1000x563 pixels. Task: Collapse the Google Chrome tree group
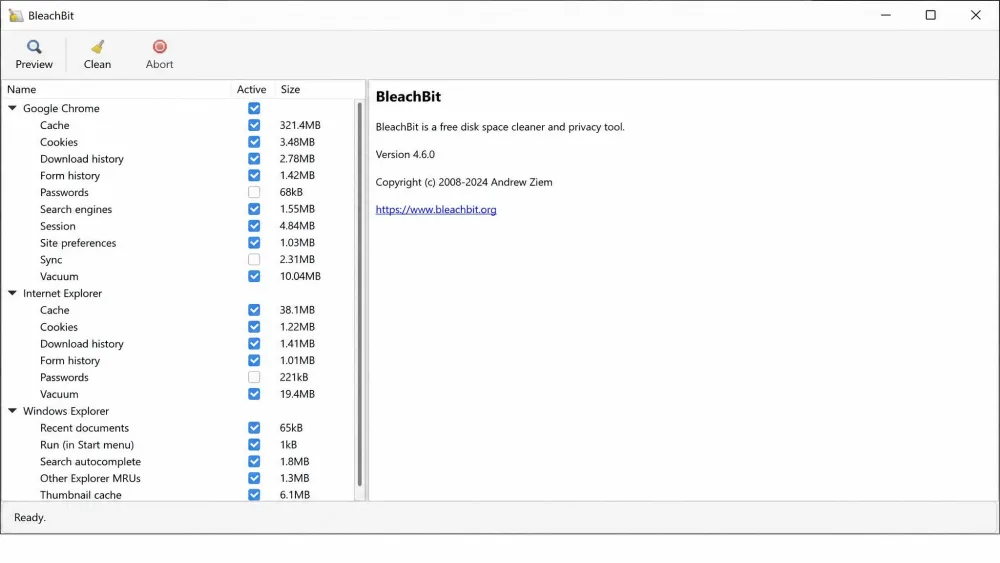[x=12, y=108]
